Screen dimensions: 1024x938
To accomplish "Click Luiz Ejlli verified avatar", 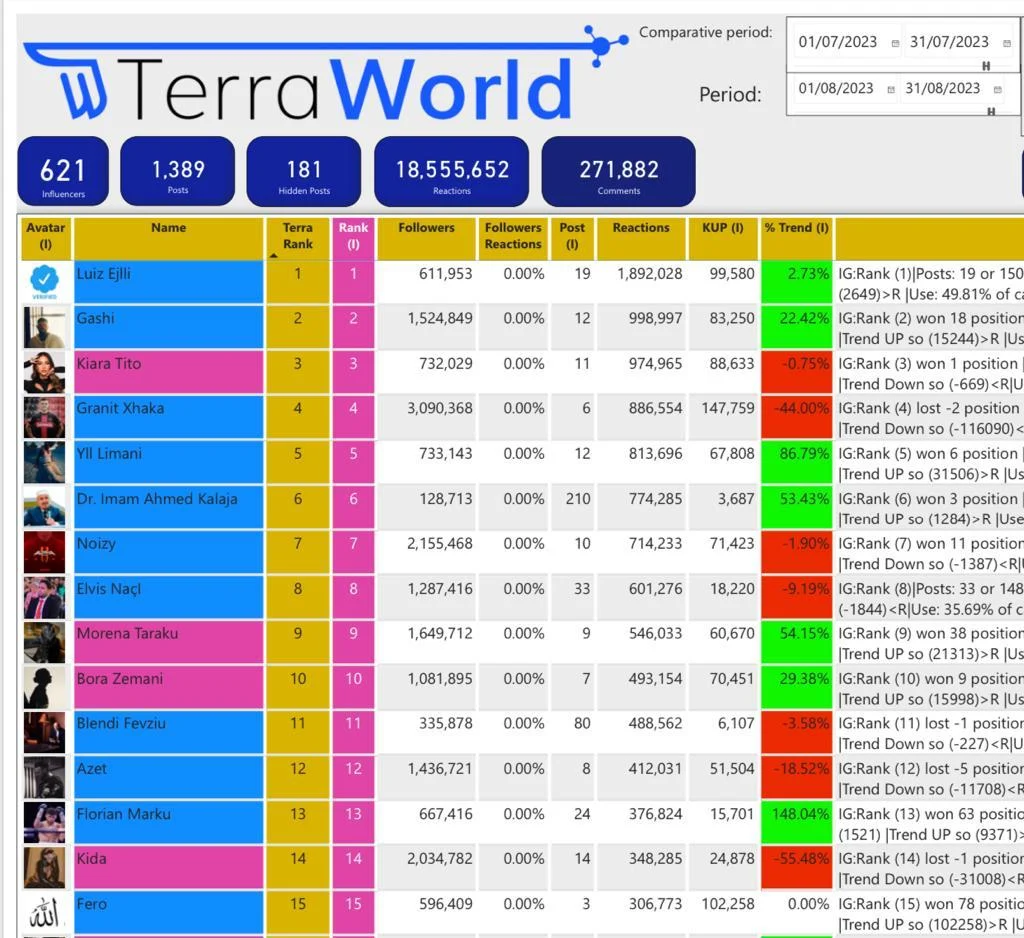I will pos(44,282).
